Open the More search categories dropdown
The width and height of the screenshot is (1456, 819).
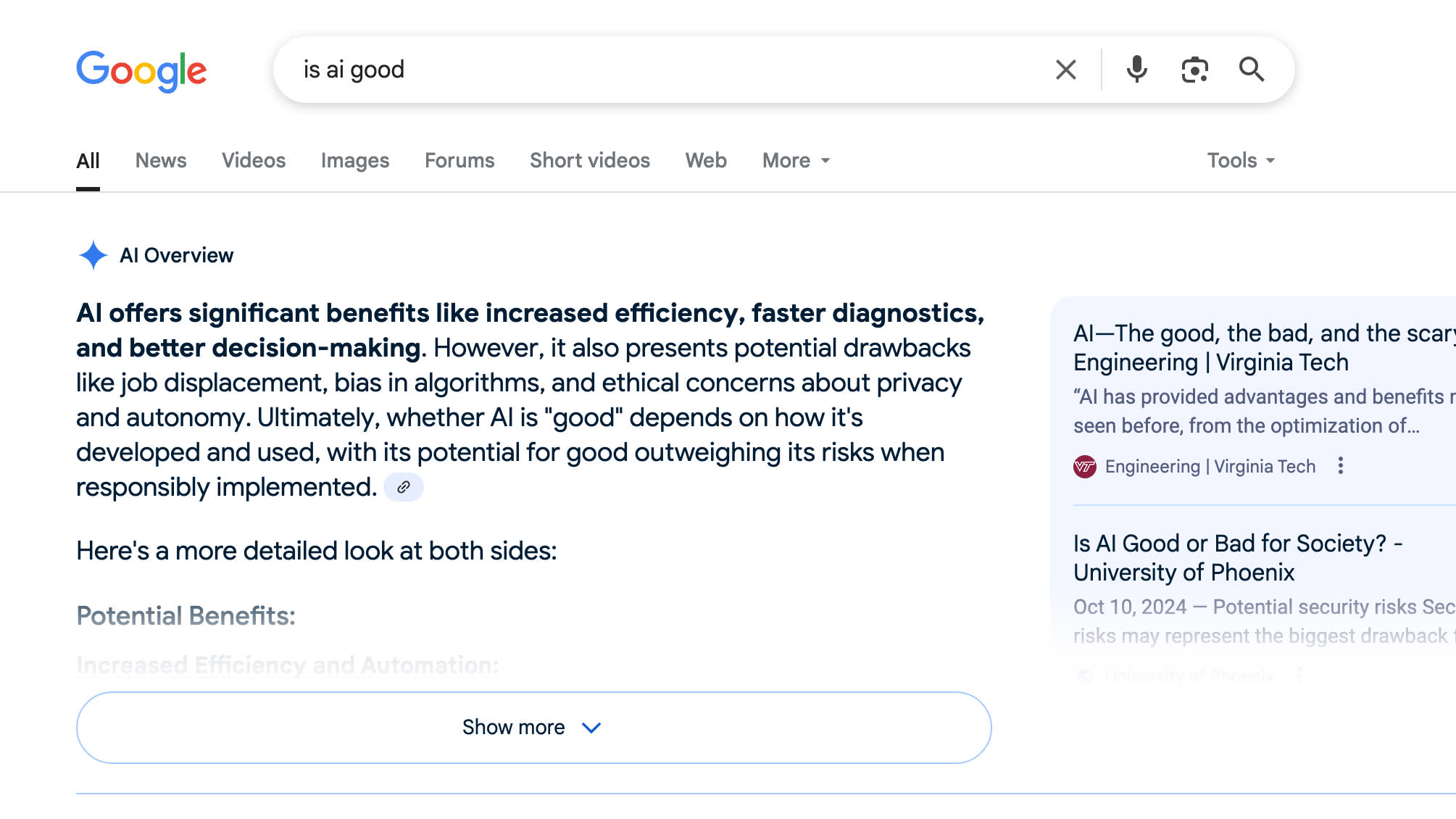794,160
